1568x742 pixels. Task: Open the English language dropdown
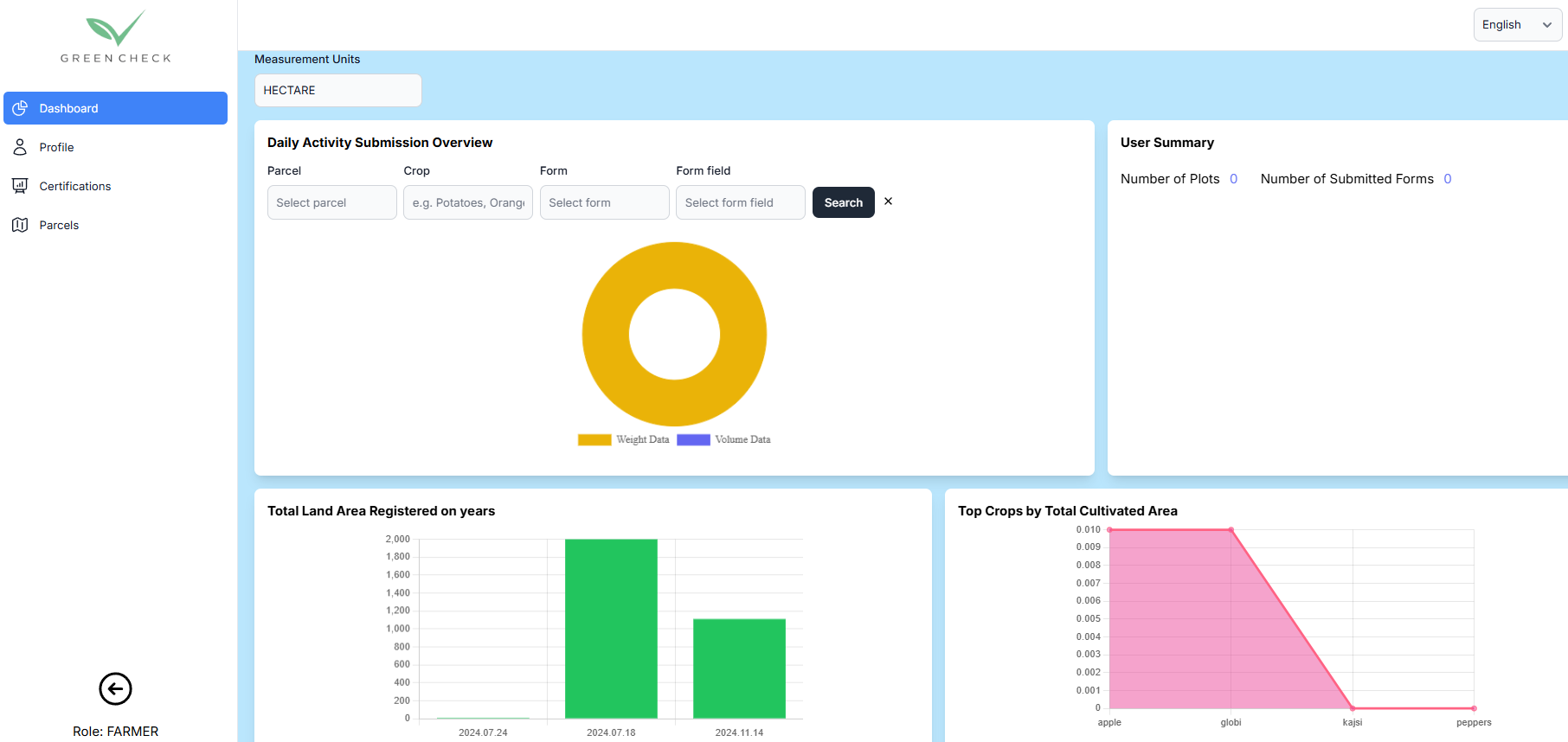coord(1517,25)
